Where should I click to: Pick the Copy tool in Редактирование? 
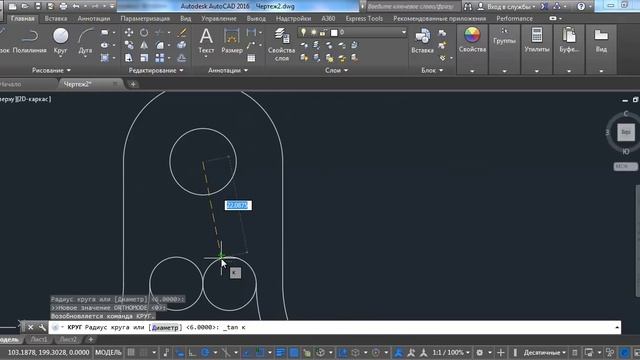point(129,45)
